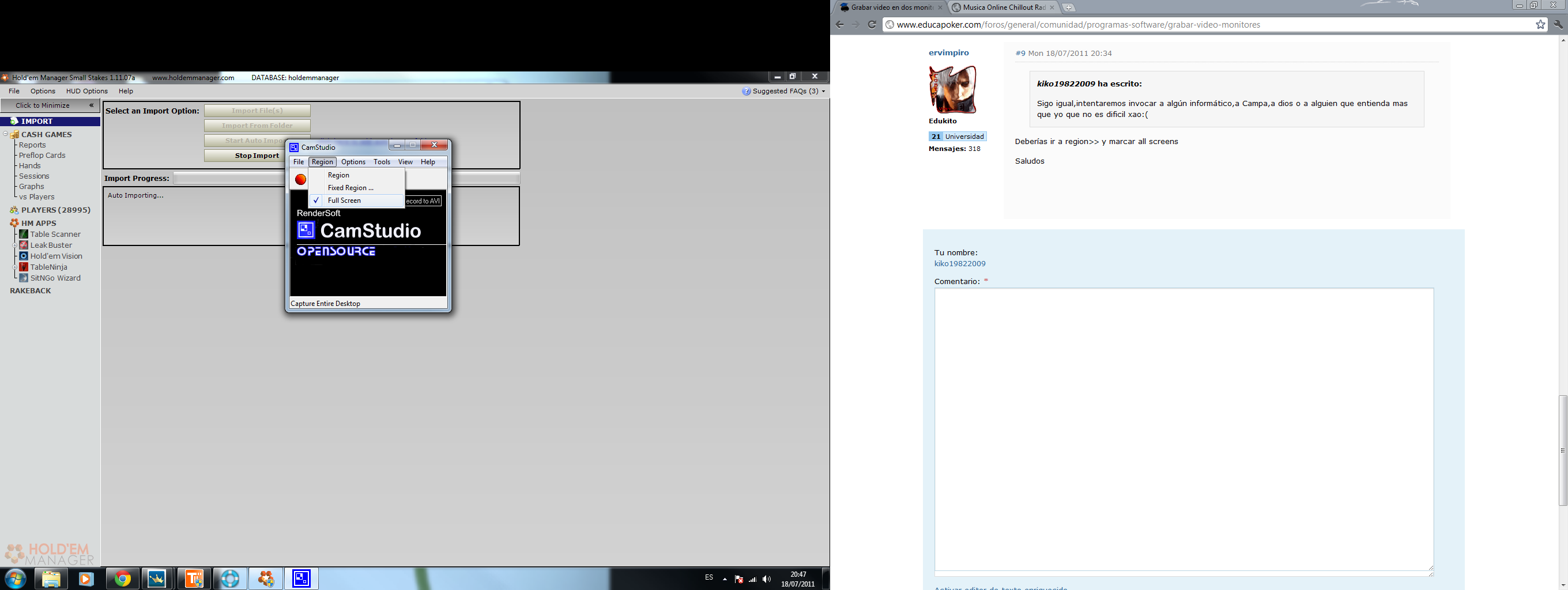Click the Chrome address bar URL
Image resolution: width=1568 pixels, height=590 pixels.
[1079, 25]
